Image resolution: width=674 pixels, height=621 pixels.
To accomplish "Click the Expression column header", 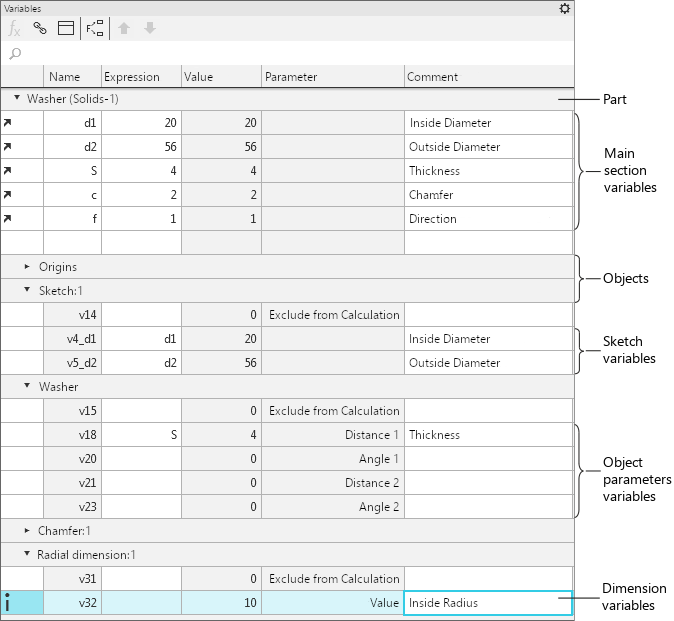I will [132, 77].
